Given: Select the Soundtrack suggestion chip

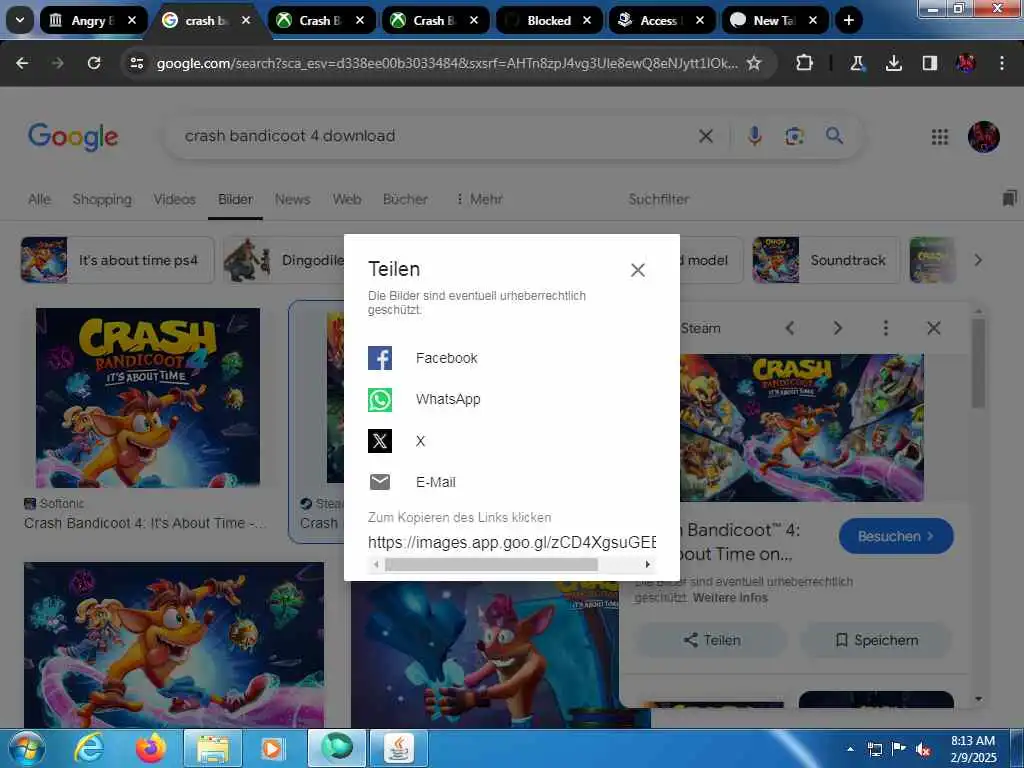Looking at the screenshot, I should click(x=825, y=260).
